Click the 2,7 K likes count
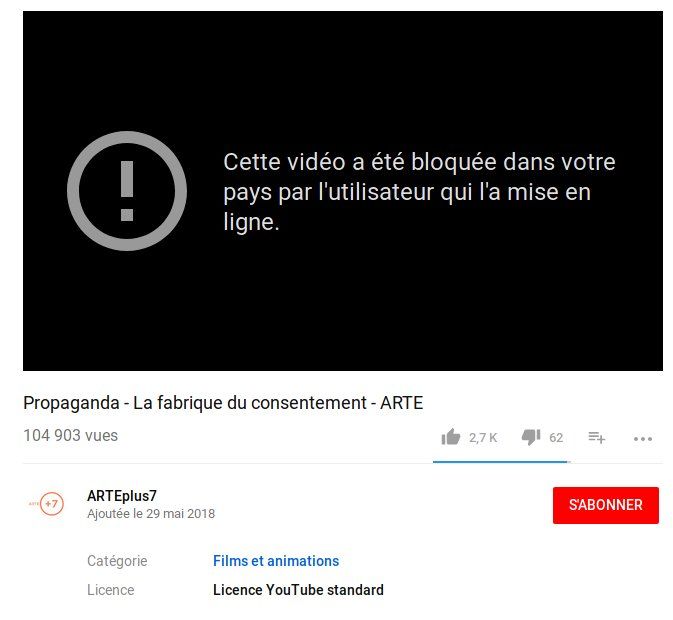Screen dimensions: 673x620 [483, 438]
